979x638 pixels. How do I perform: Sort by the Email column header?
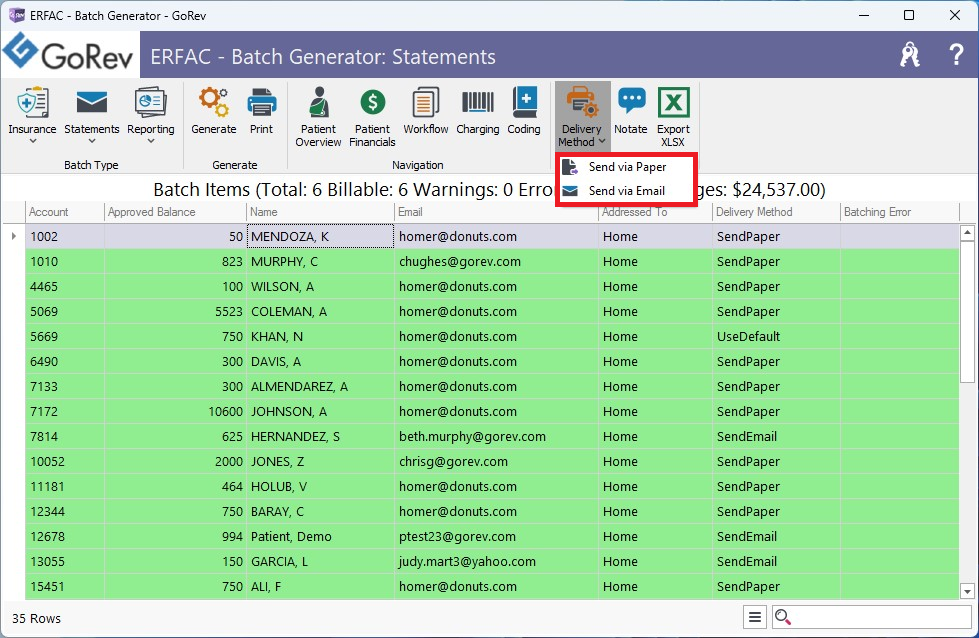click(496, 212)
